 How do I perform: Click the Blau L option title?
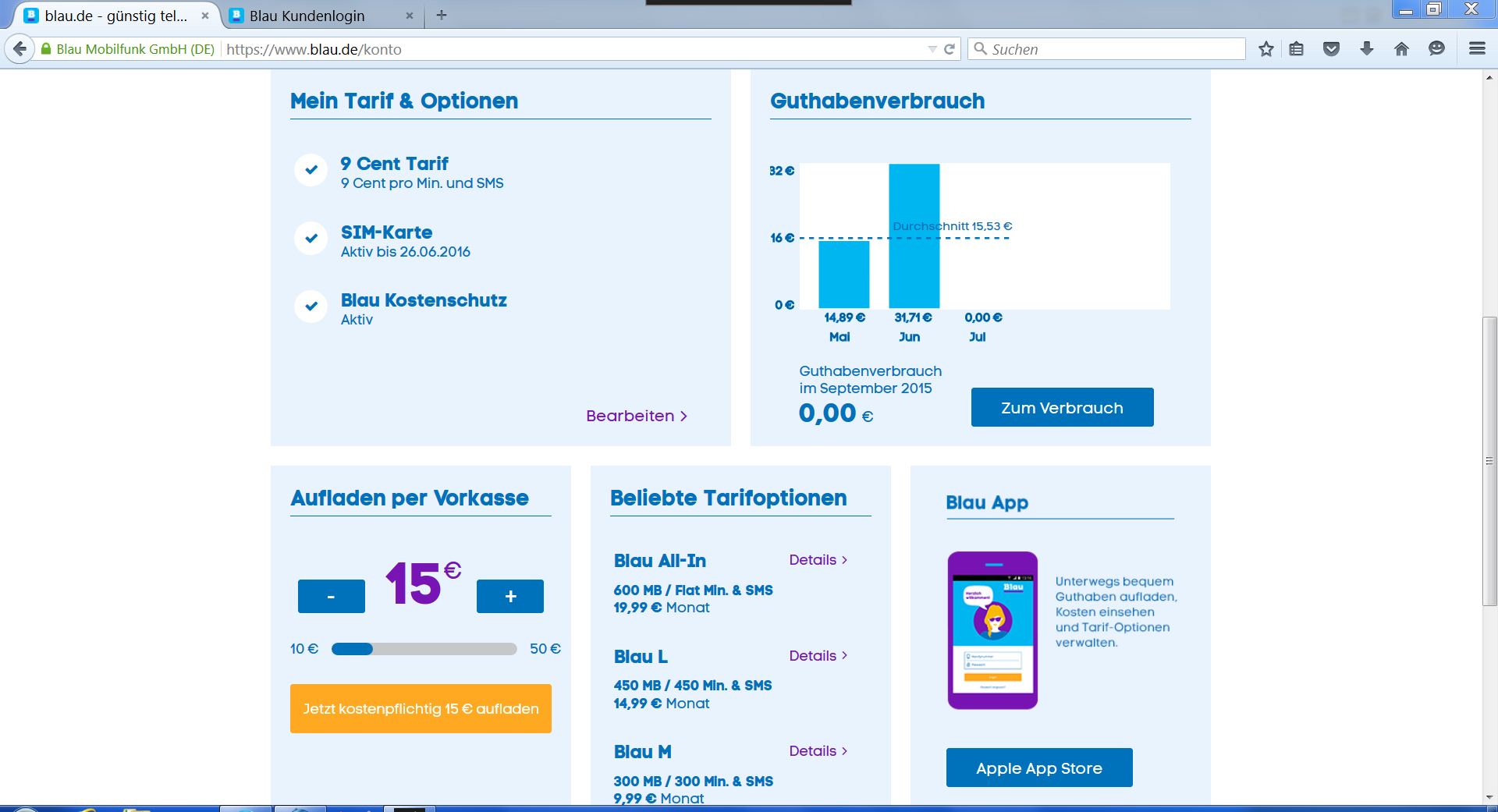click(x=641, y=657)
